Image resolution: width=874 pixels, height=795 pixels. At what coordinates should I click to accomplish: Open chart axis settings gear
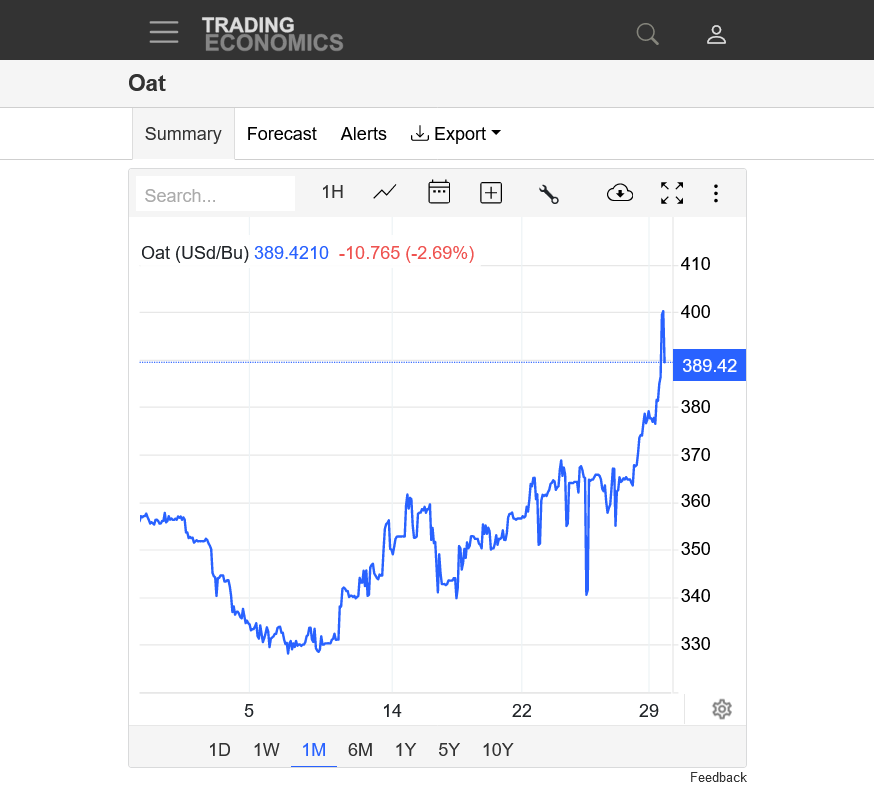(x=722, y=709)
